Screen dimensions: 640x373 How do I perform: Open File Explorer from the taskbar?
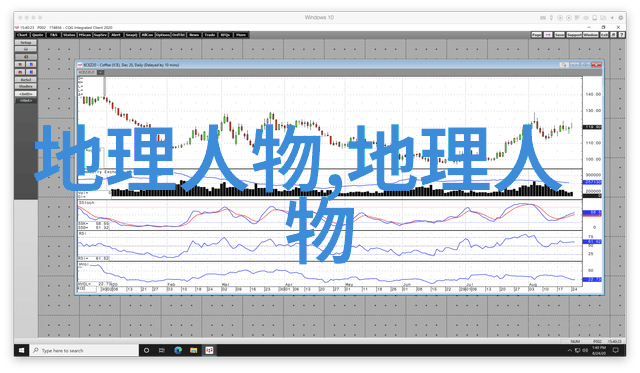[x=193, y=350]
